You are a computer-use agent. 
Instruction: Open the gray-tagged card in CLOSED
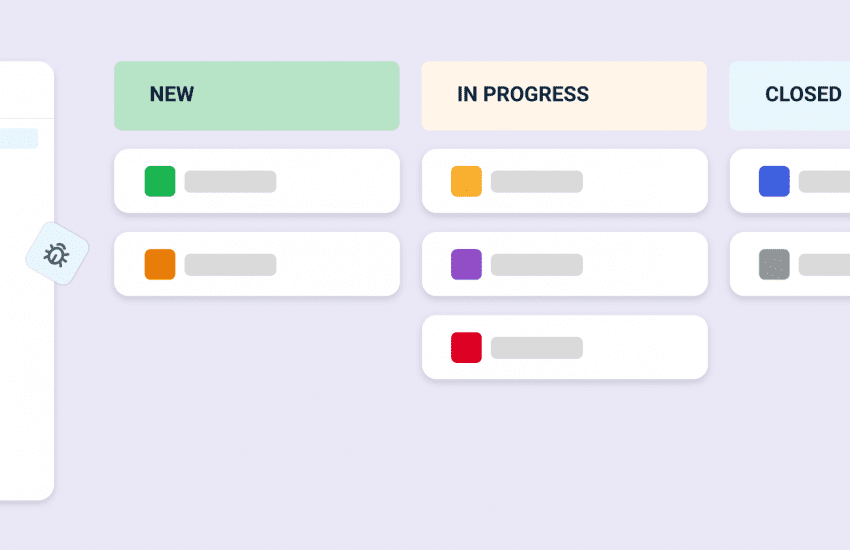820,264
